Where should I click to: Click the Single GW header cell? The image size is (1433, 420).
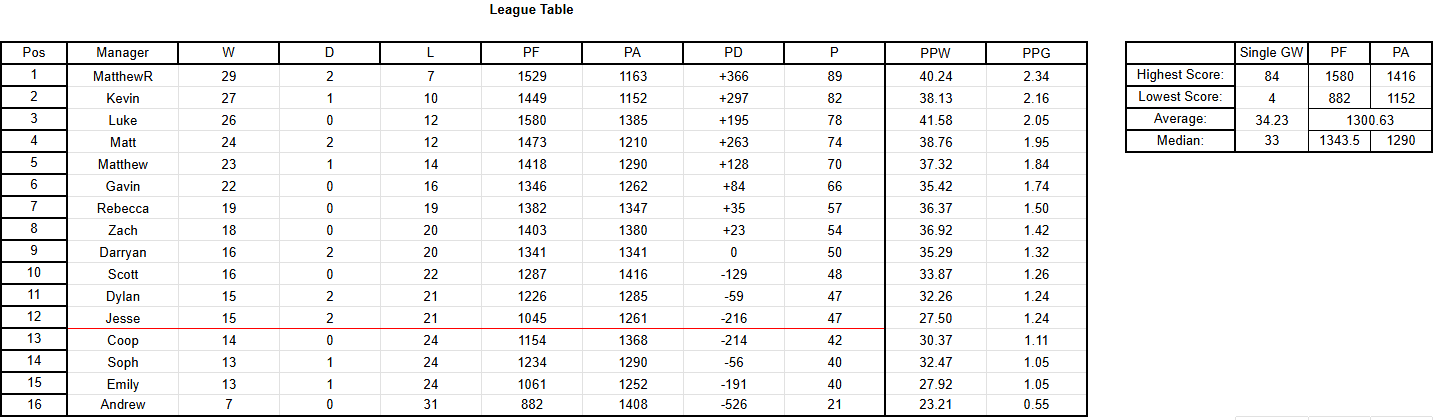coord(1271,53)
